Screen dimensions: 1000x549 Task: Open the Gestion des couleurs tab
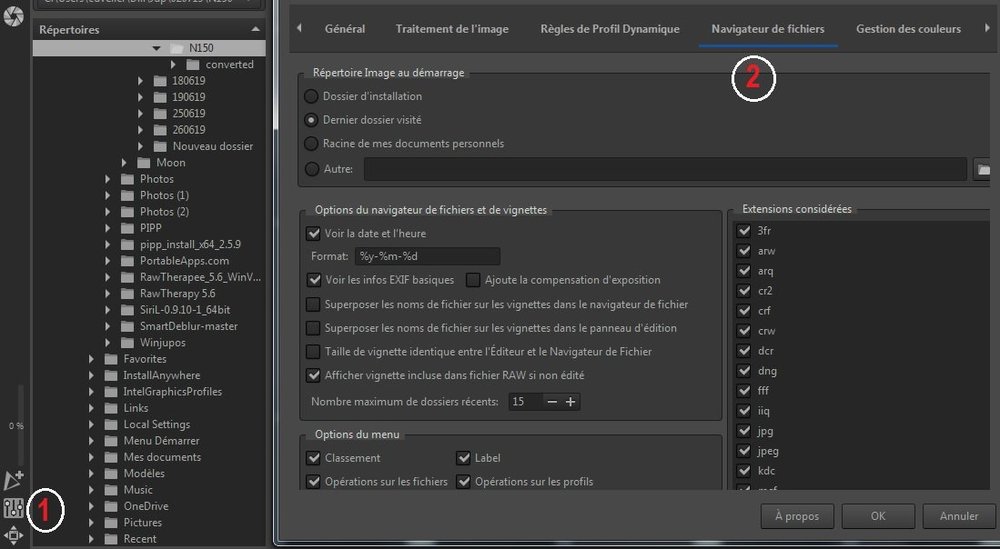click(x=908, y=29)
